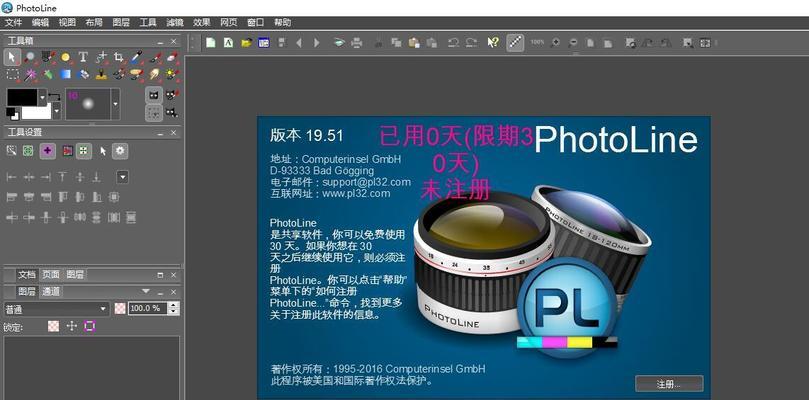This screenshot has width=809, height=400.
Task: Switch to the 页面 tab
Action: [51, 275]
